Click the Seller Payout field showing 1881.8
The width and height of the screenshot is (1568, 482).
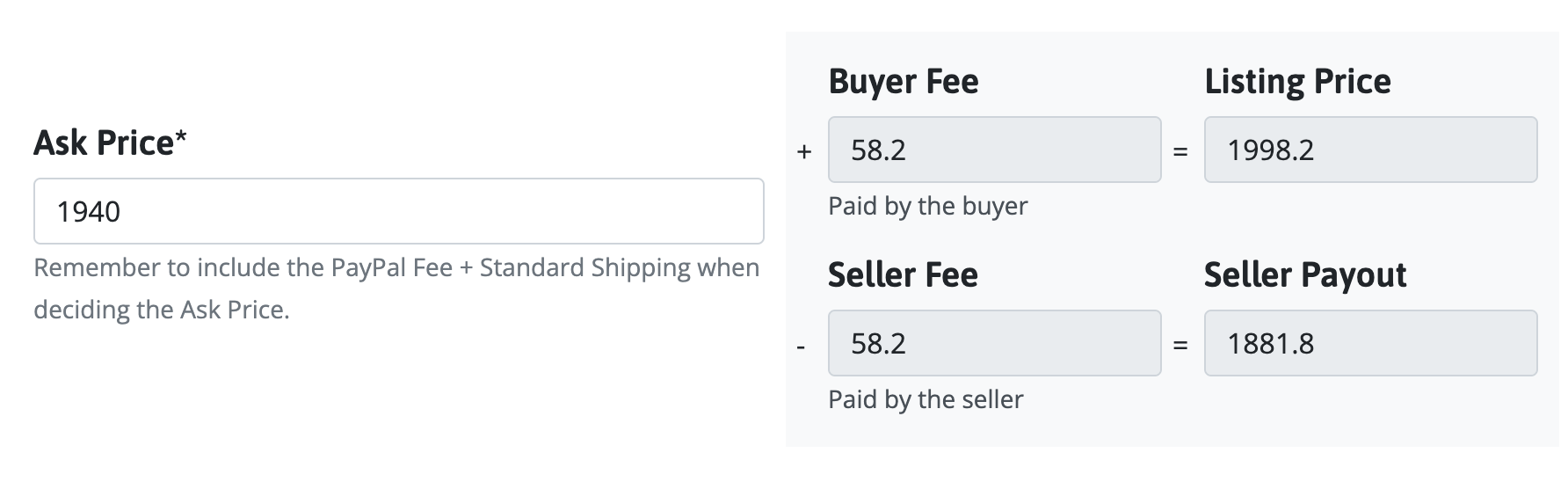tap(1369, 343)
